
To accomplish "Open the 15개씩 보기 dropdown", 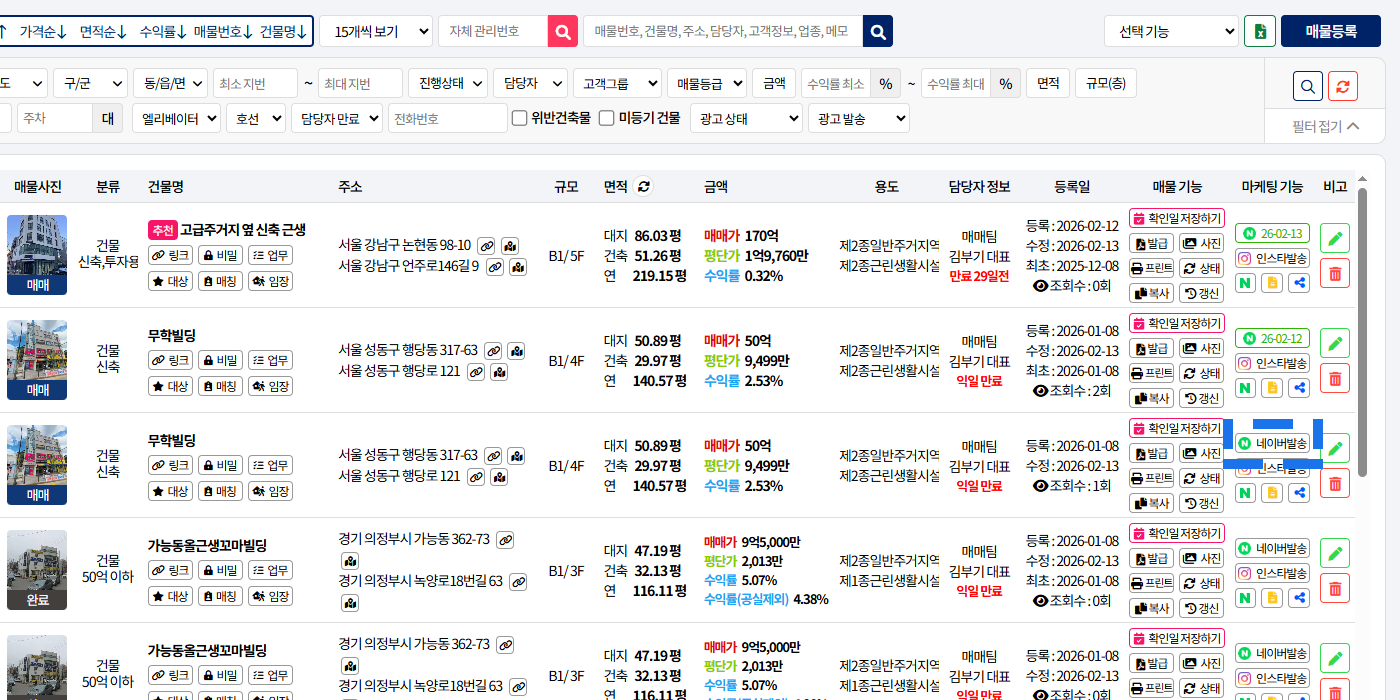I will [x=376, y=31].
